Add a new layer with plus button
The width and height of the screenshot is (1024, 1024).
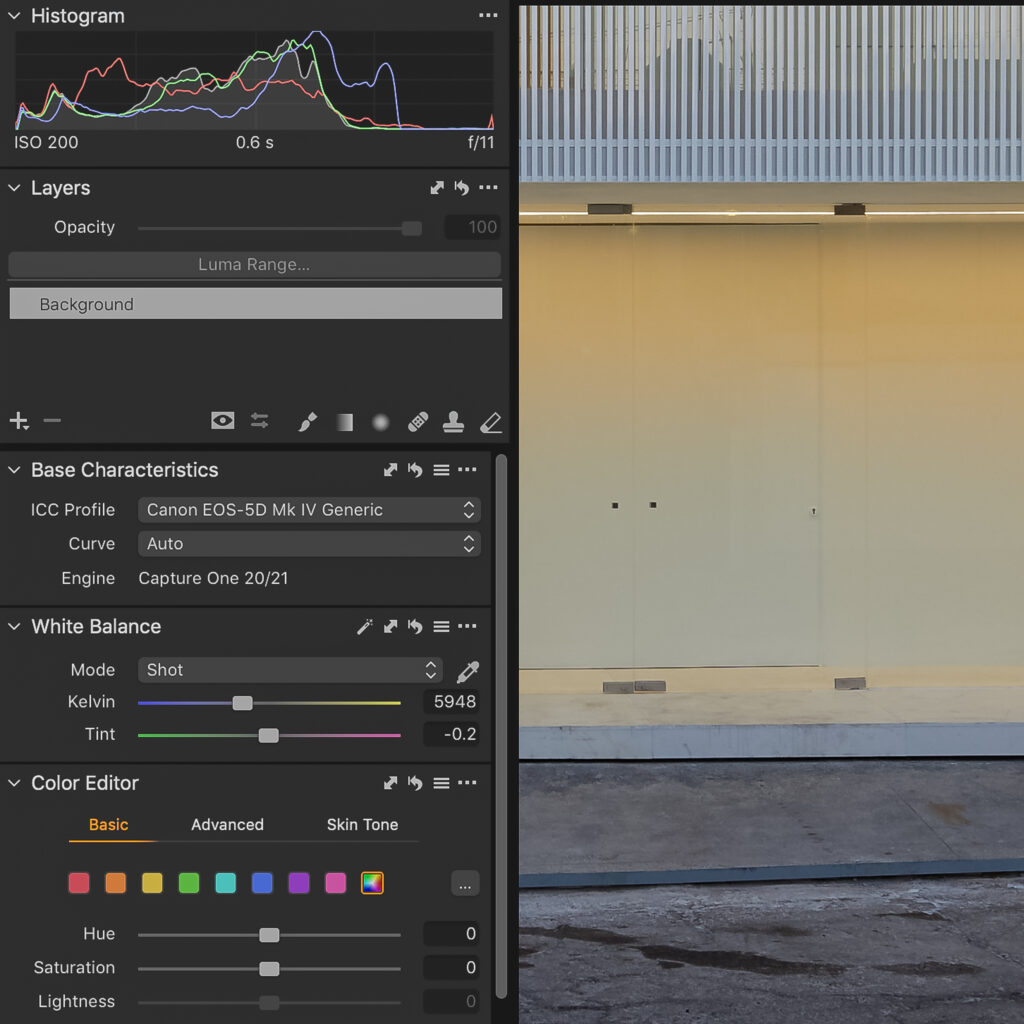tap(18, 421)
